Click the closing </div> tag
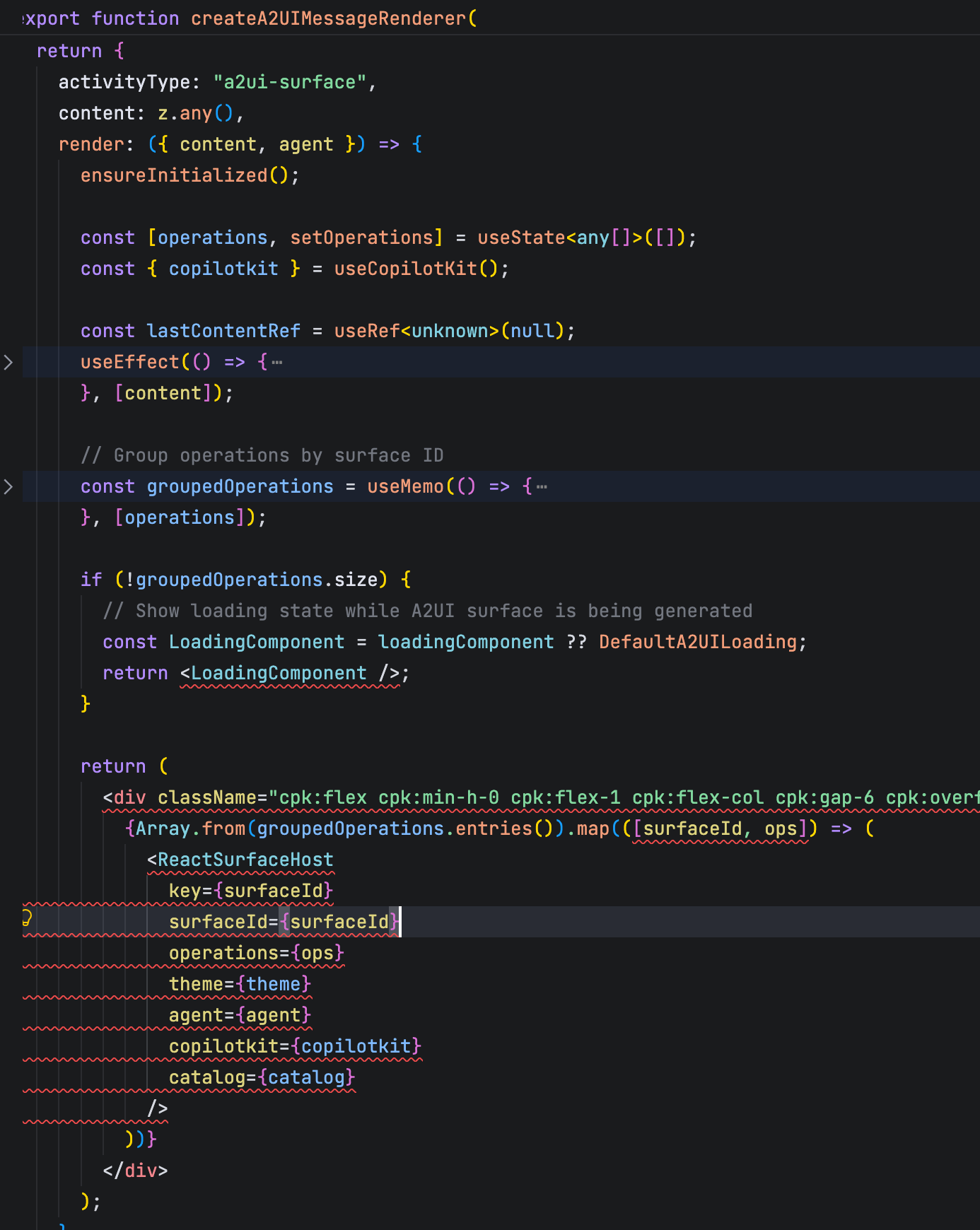Screen dimensions: 980x1230 click(136, 1171)
